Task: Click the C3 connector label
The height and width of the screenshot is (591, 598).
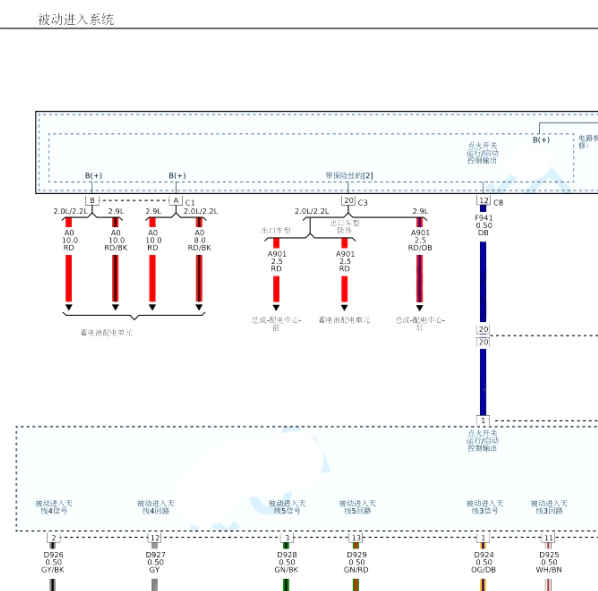Action: point(362,202)
